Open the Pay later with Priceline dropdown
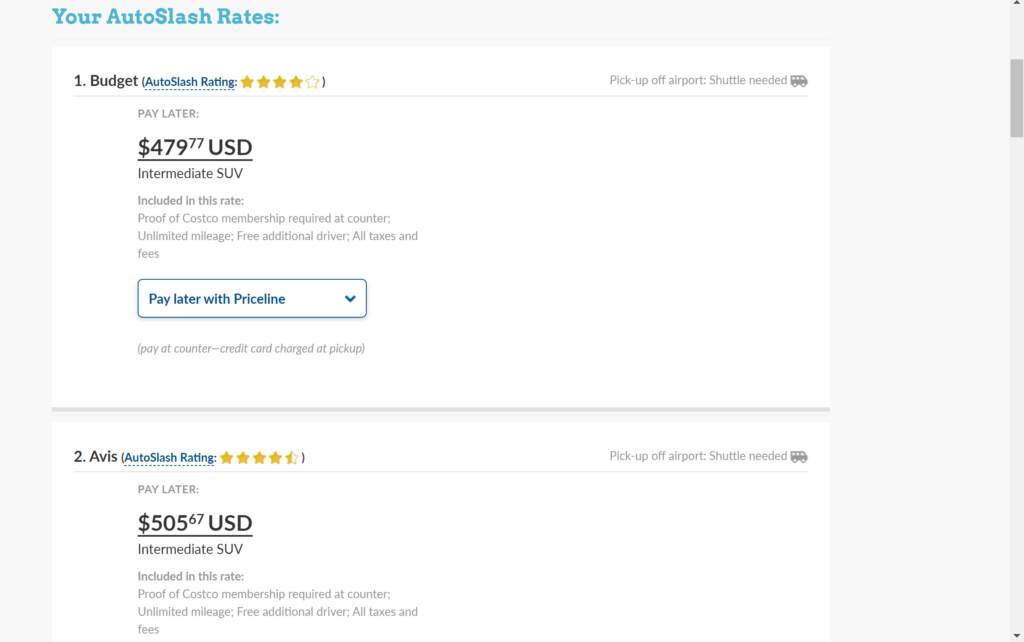This screenshot has height=642, width=1024. [252, 298]
